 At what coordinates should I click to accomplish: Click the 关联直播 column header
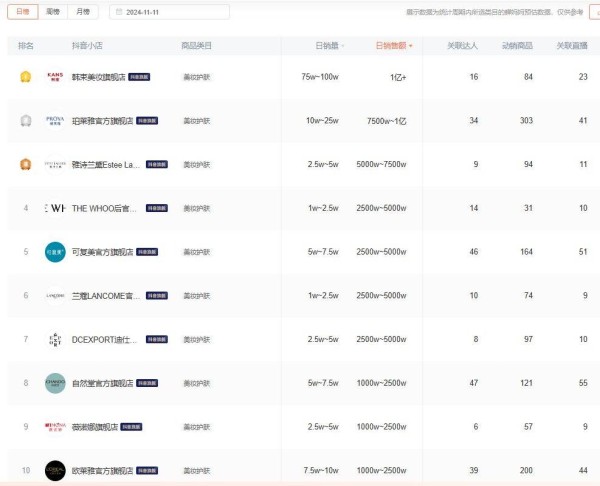tap(572, 46)
